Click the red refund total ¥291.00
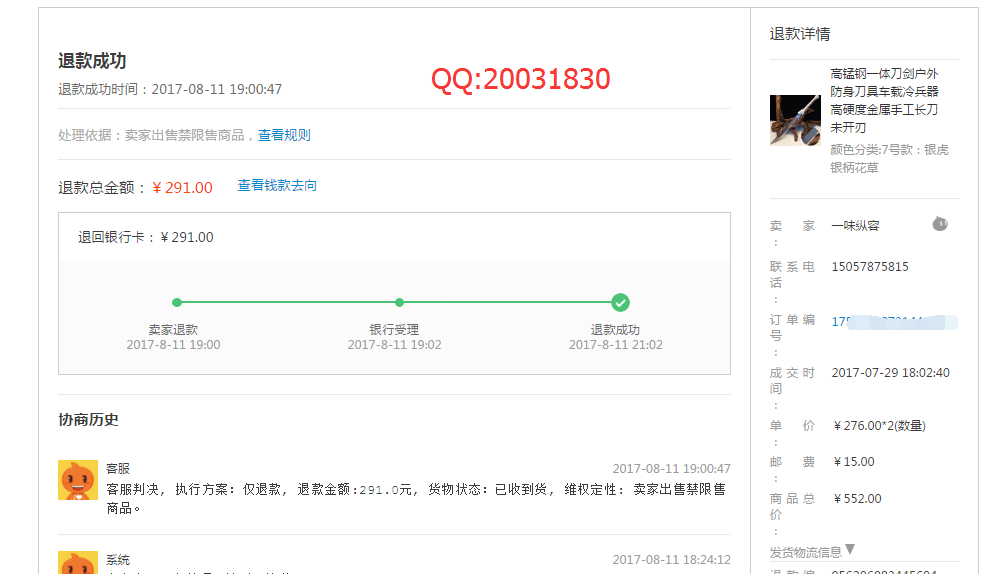Viewport: 983px width, 574px height. pyautogui.click(x=182, y=188)
